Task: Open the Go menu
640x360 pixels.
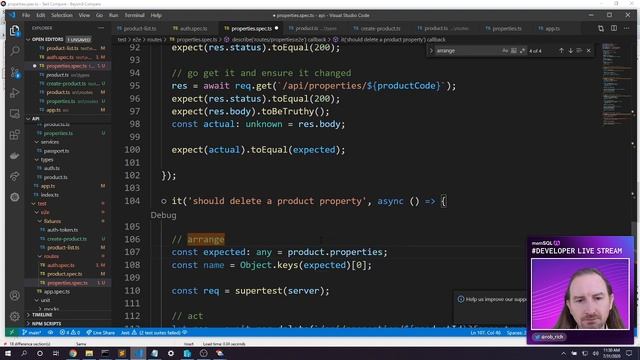Action: pos(99,15)
